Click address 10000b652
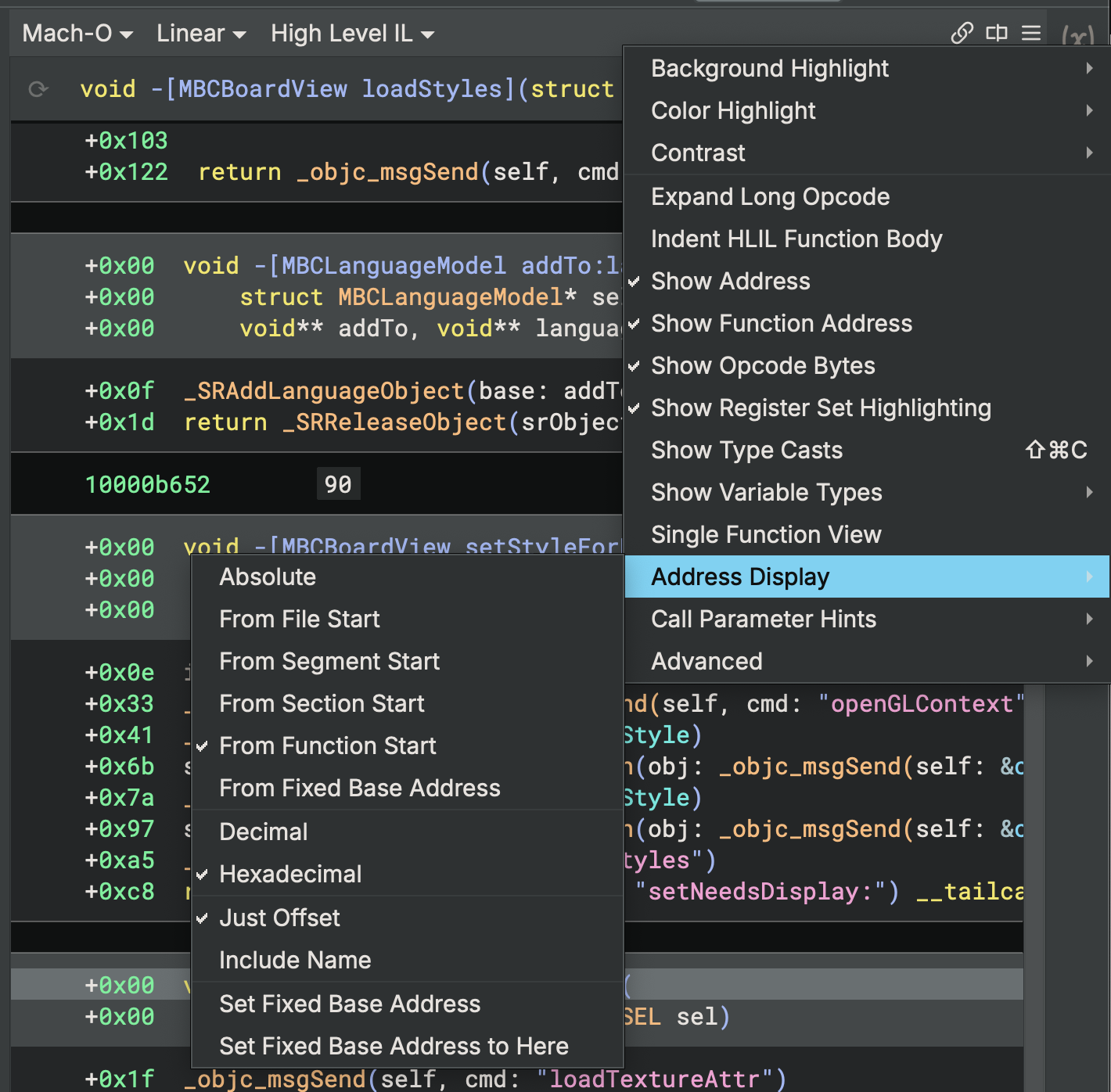This screenshot has height=1092, width=1111. pos(148,485)
